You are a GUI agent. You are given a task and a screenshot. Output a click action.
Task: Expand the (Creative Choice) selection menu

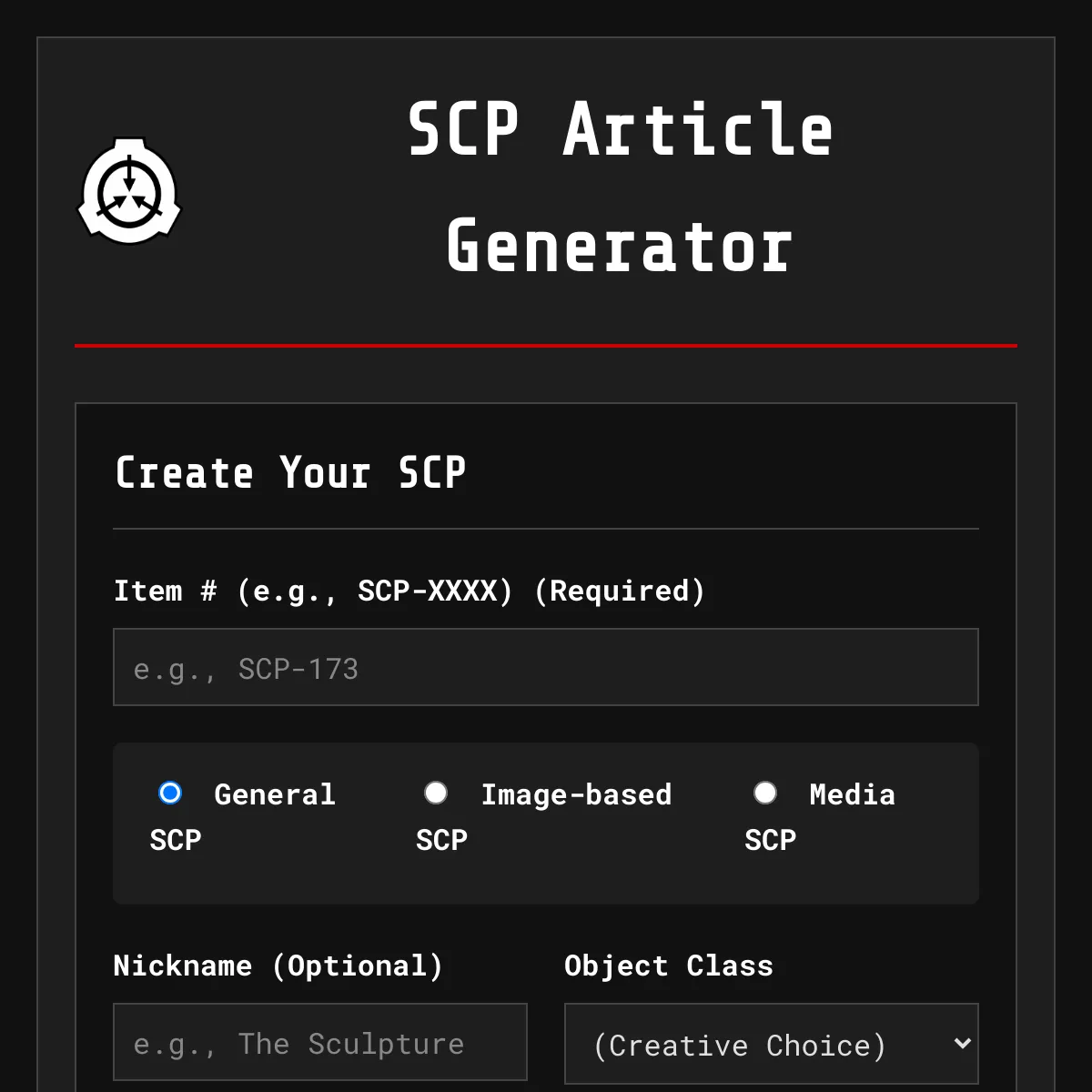(772, 1044)
